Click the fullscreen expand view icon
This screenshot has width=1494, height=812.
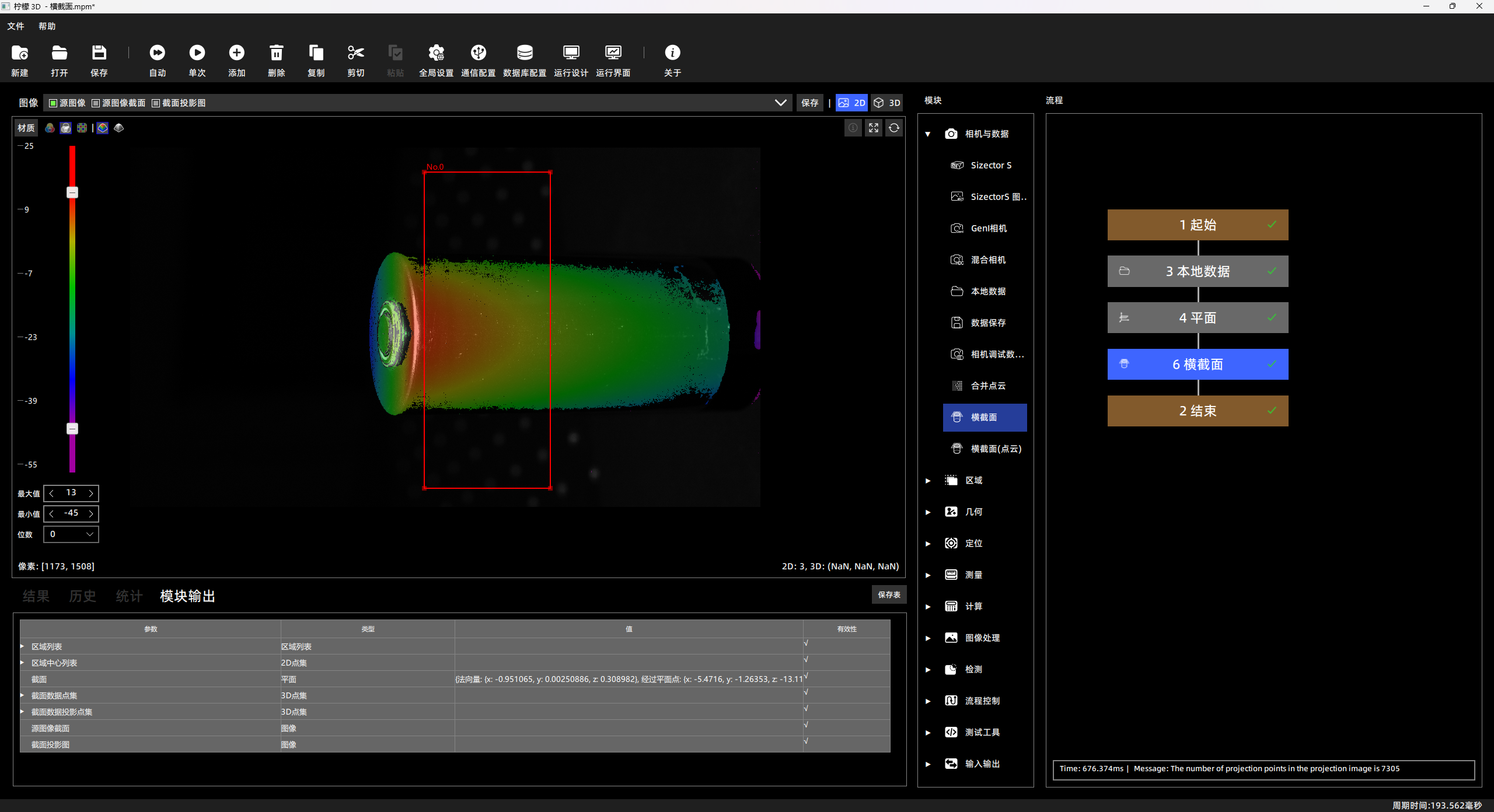pos(874,128)
